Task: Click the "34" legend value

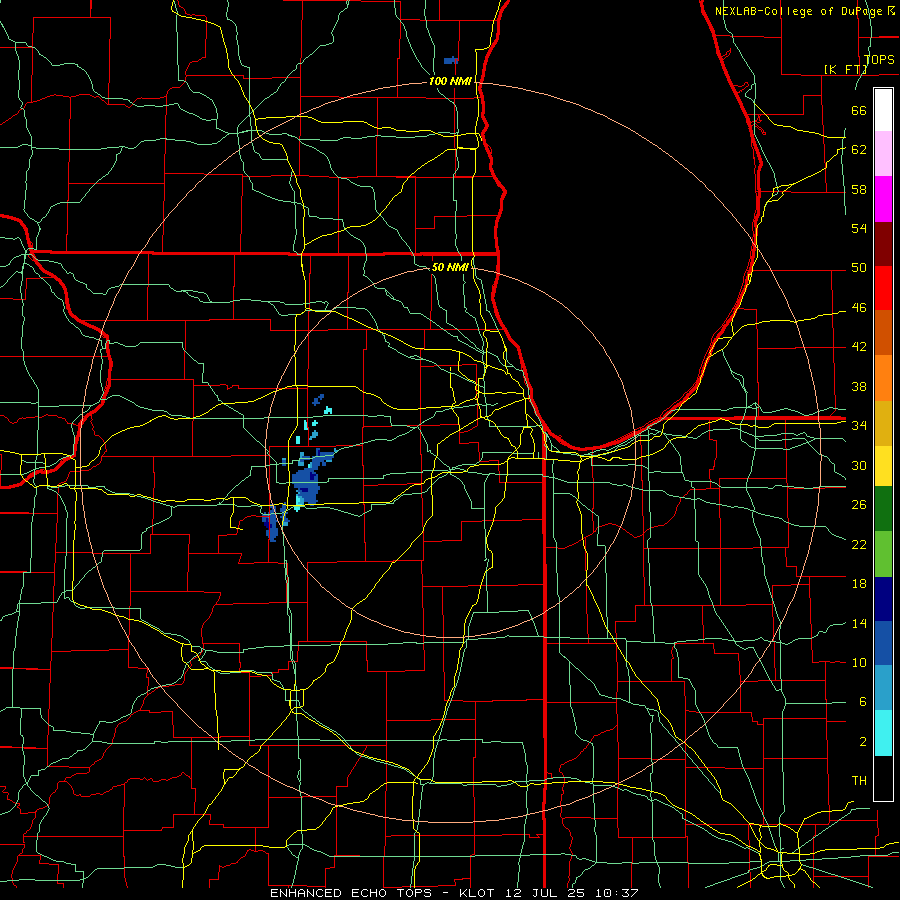Action: click(859, 425)
